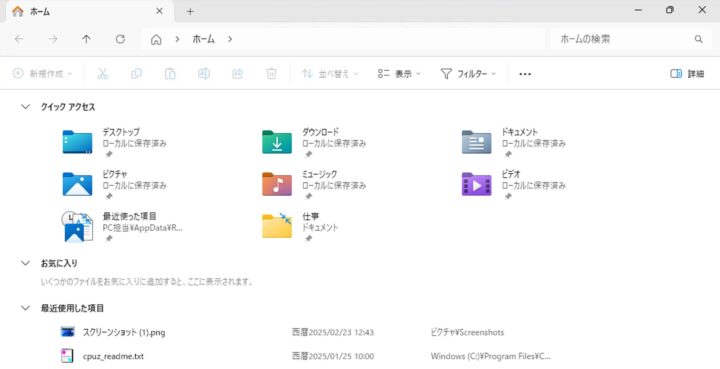This screenshot has height=369, width=720.
Task: Click date 西暦2025/02/23 12:43
Action: (333, 332)
